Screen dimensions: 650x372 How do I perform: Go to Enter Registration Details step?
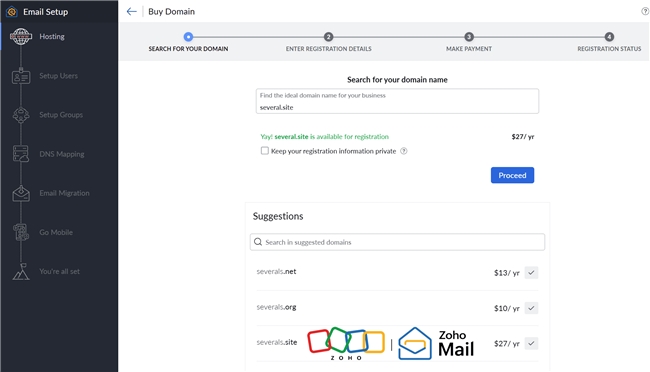(328, 37)
